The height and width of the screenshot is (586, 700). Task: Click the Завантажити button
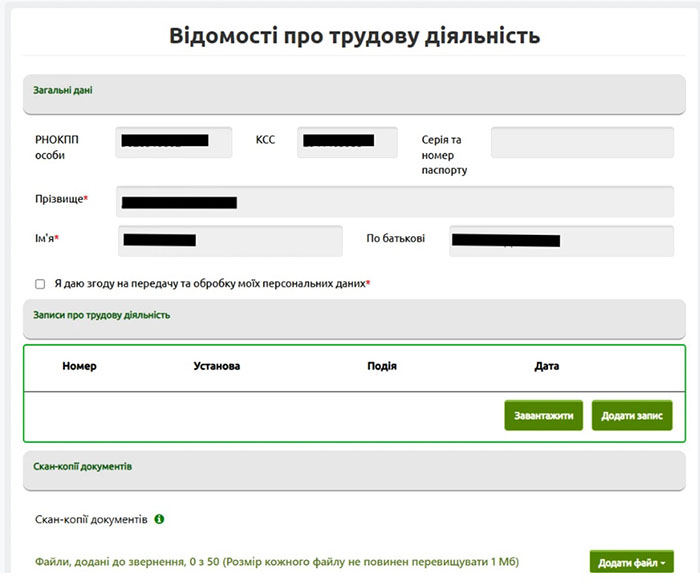click(543, 416)
